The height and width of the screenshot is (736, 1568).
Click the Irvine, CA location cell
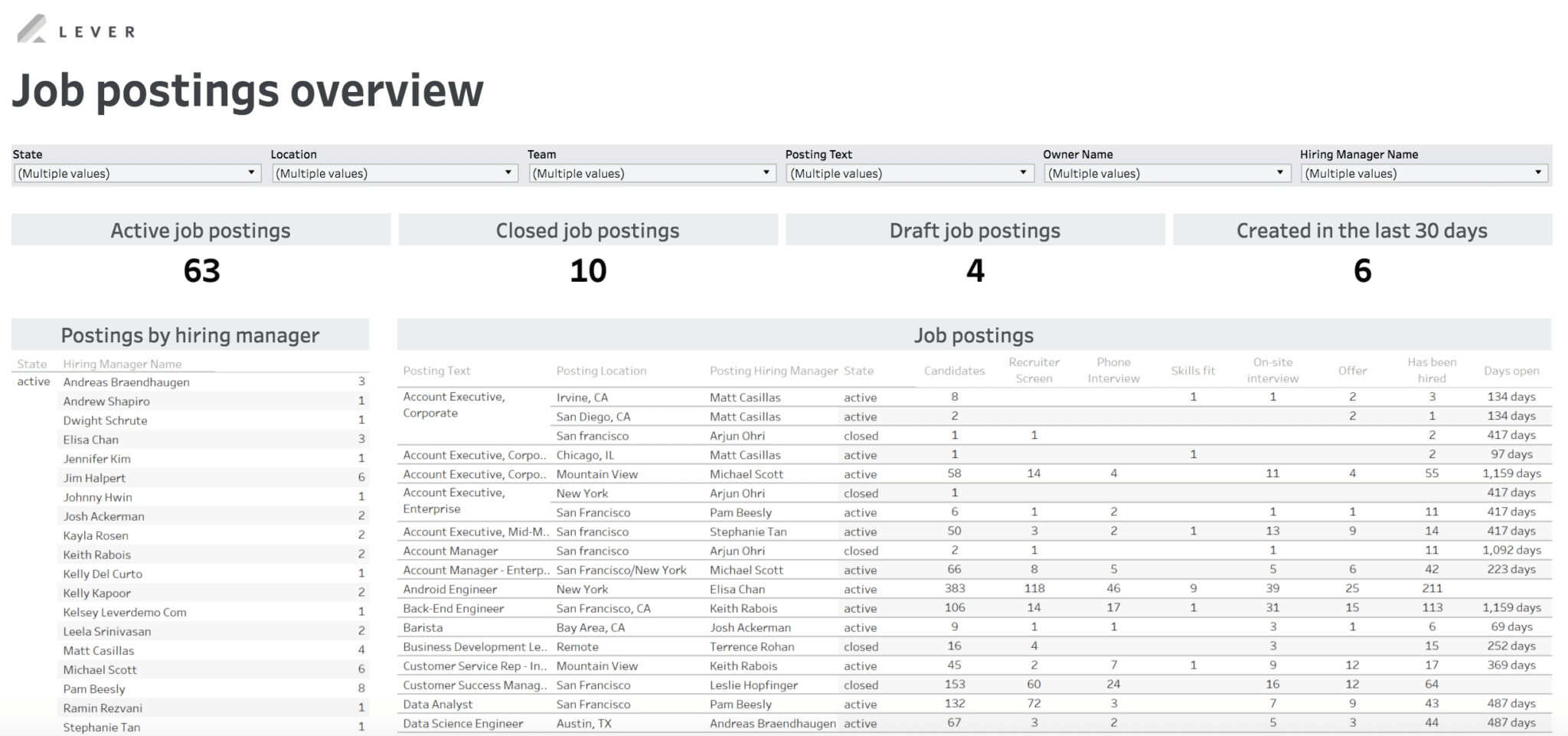coord(582,397)
